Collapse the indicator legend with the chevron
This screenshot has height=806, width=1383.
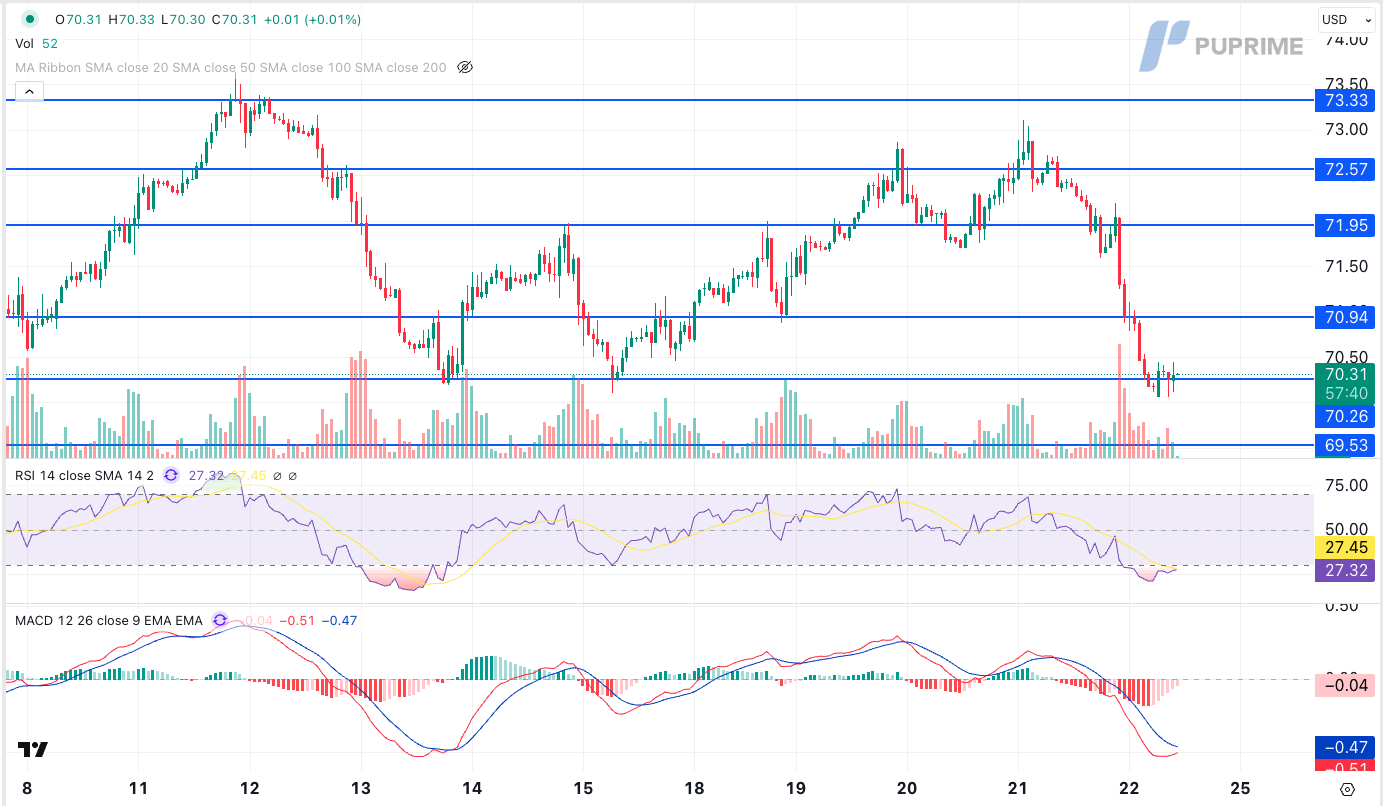click(29, 92)
